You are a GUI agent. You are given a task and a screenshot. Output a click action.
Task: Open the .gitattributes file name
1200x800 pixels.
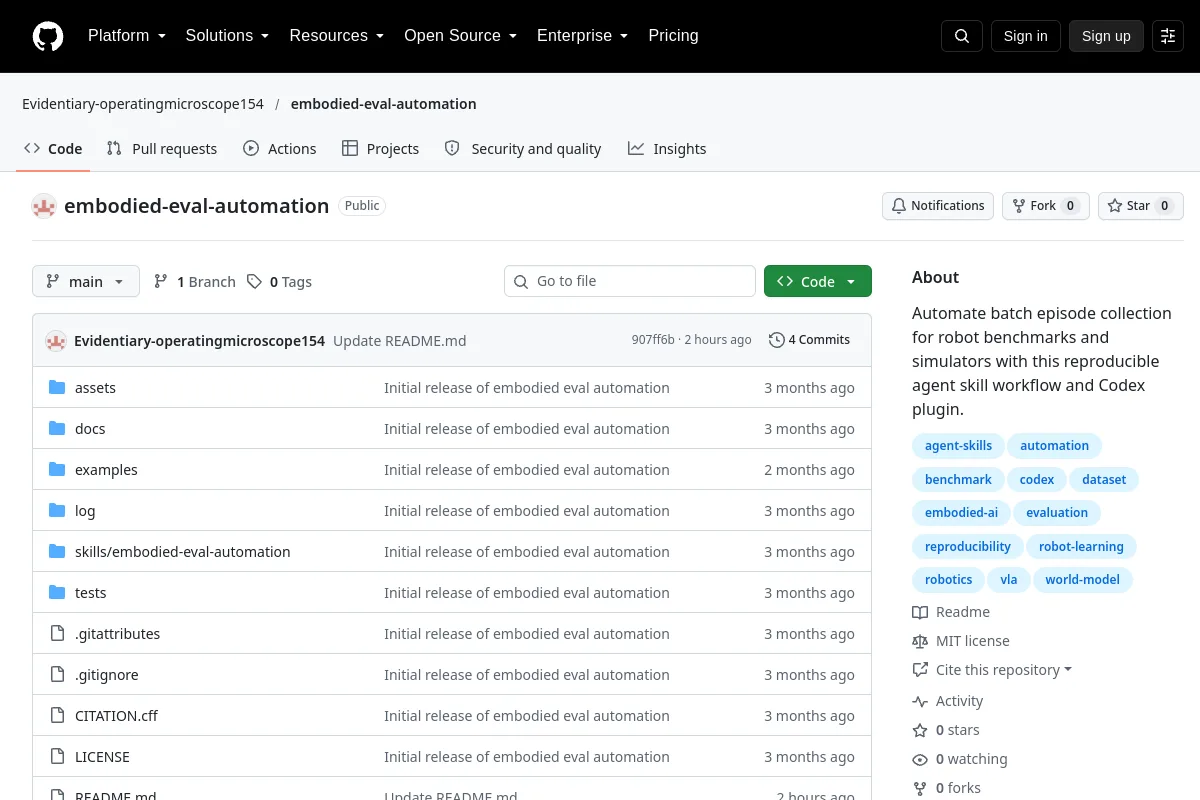click(117, 634)
